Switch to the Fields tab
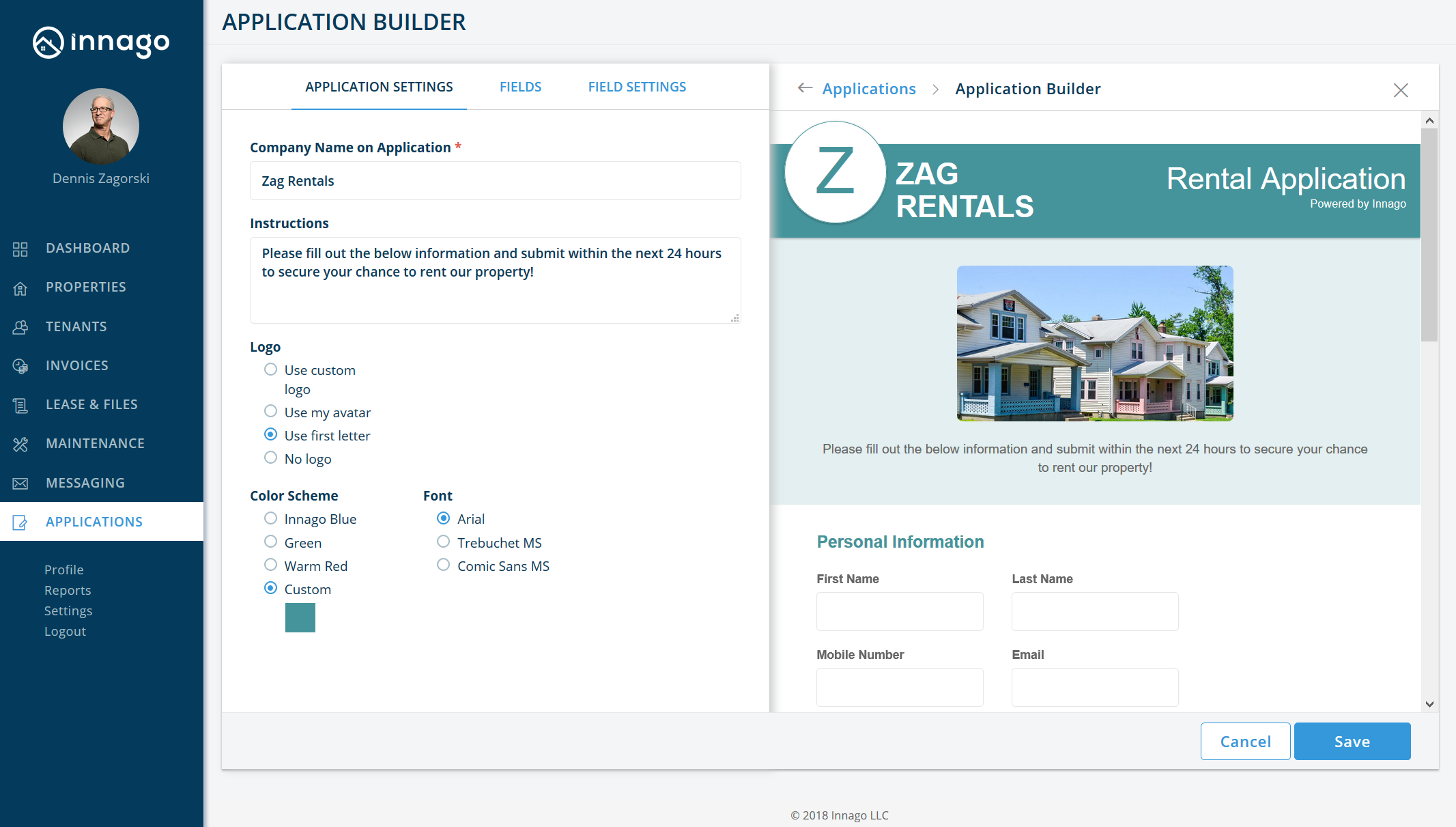Screen dimensions: 1456x827 (520, 87)
